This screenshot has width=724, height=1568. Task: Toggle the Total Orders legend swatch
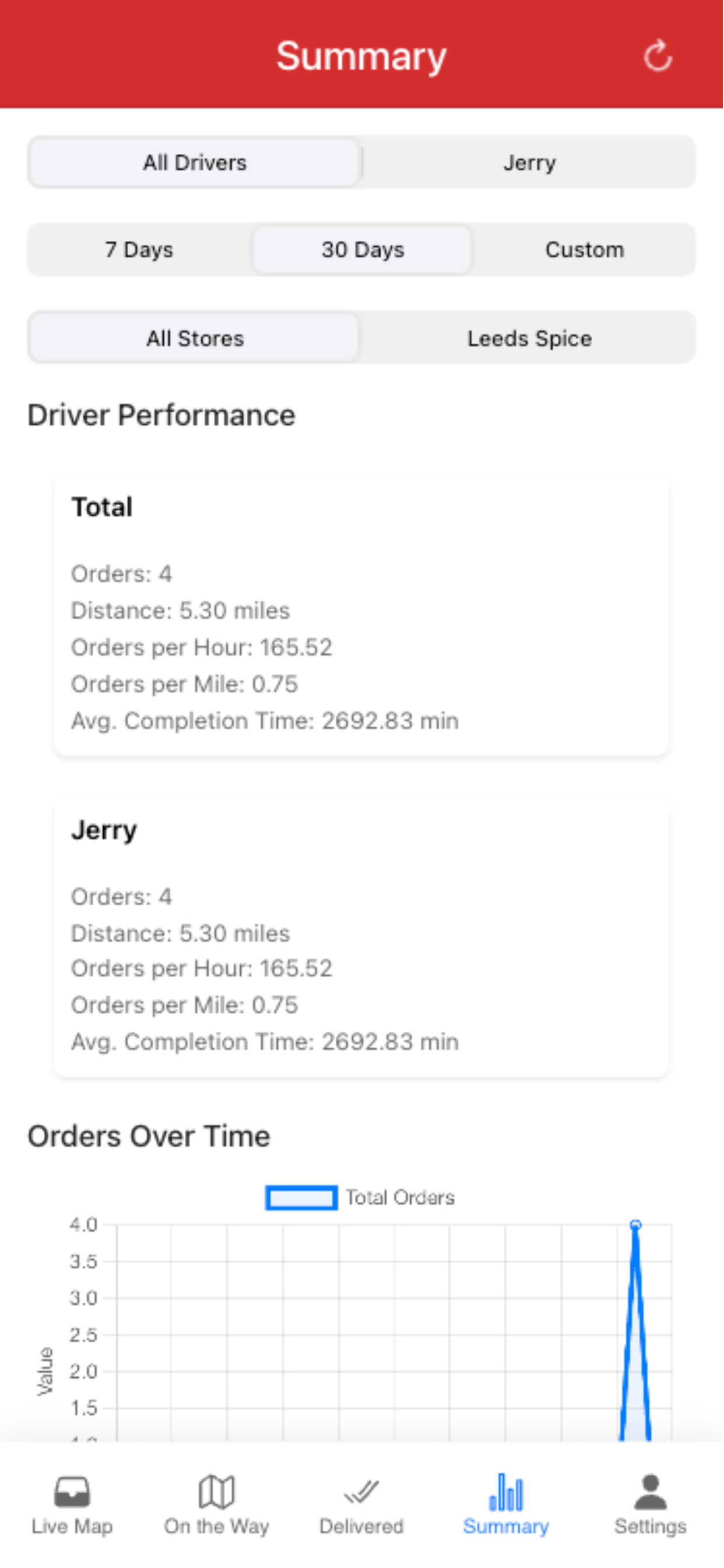pos(301,1198)
